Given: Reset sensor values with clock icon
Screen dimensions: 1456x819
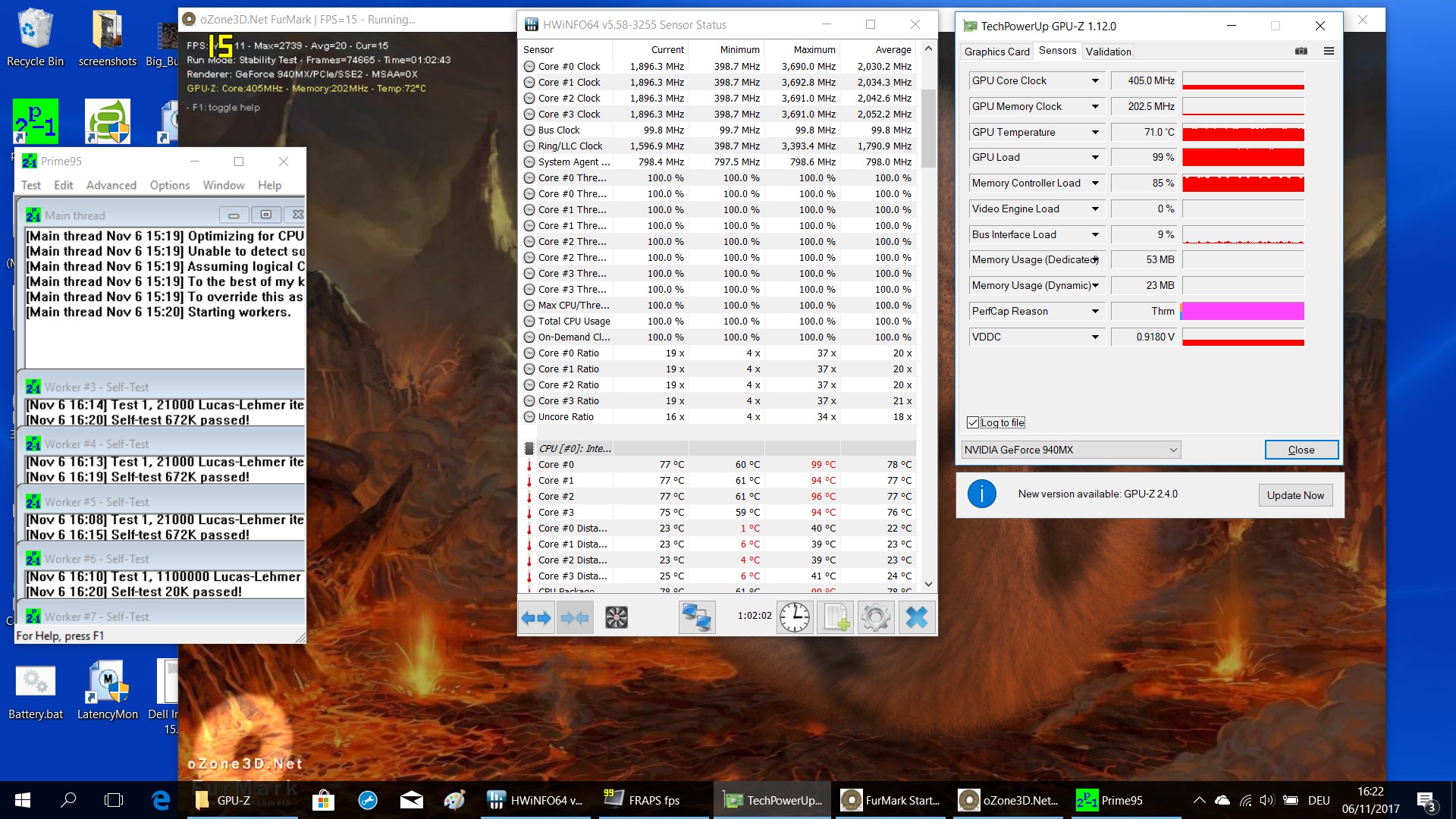Looking at the screenshot, I should 794,618.
